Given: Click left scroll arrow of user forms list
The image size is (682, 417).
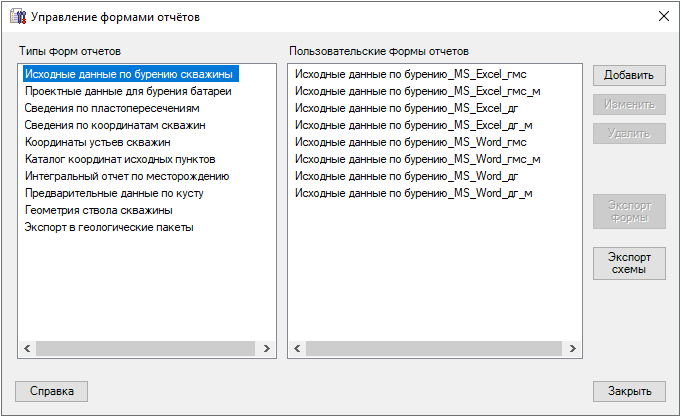Looking at the screenshot, I should click(296, 349).
